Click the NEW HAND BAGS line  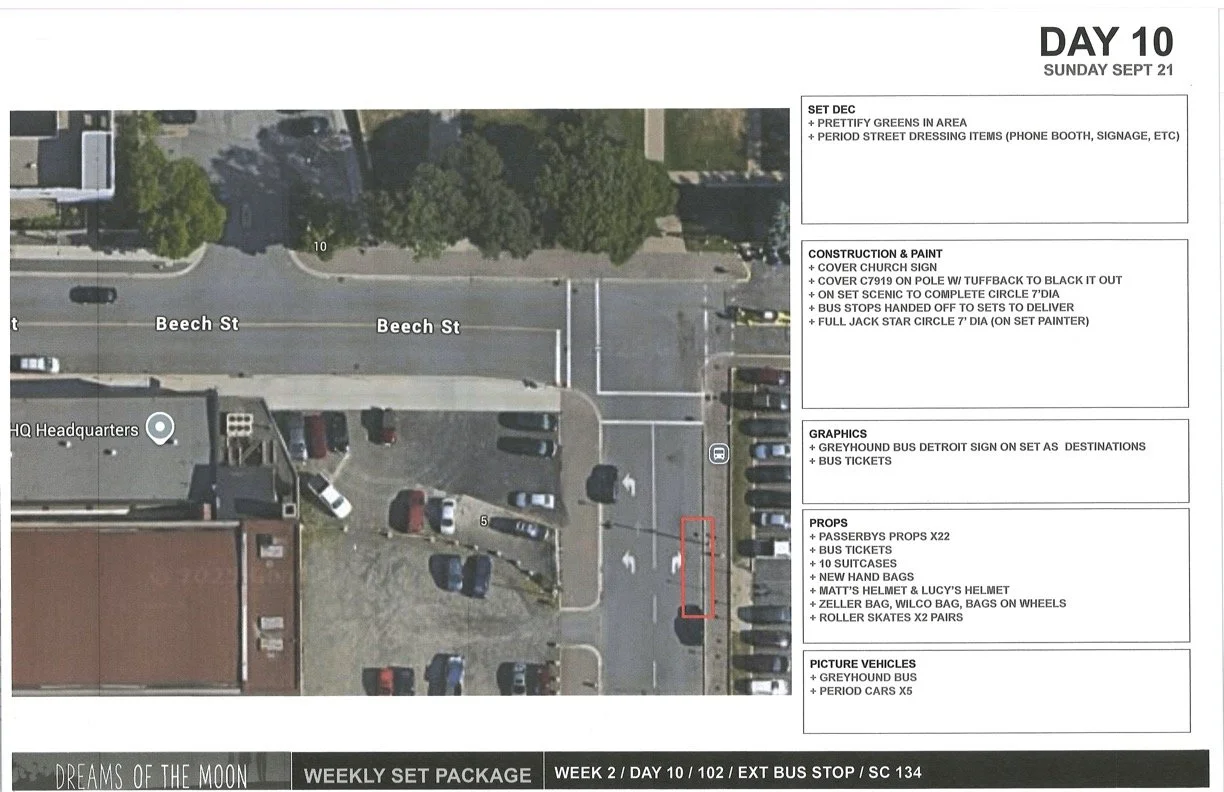[x=861, y=577]
